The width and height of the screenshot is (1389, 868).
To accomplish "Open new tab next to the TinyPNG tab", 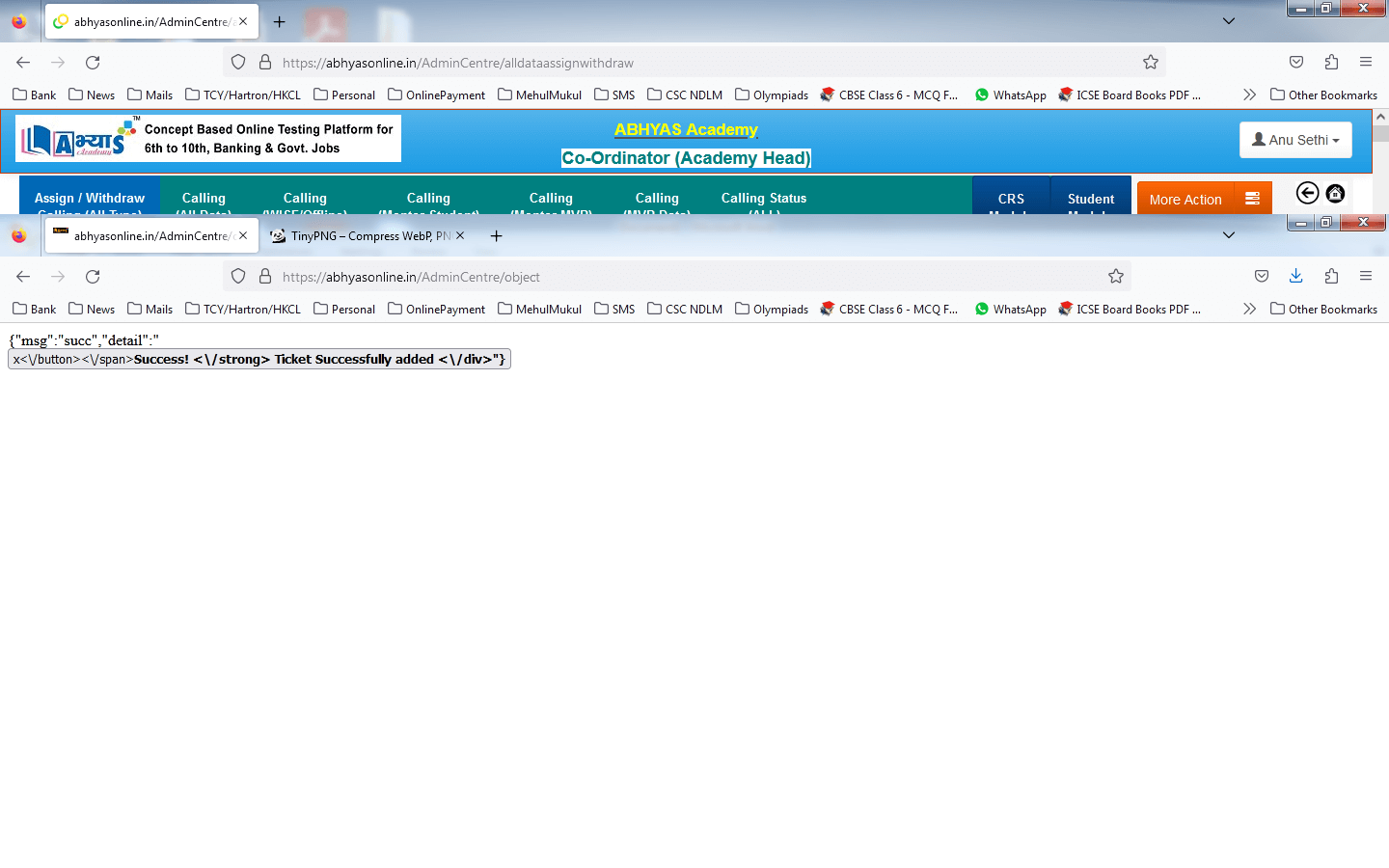I will coord(496,236).
